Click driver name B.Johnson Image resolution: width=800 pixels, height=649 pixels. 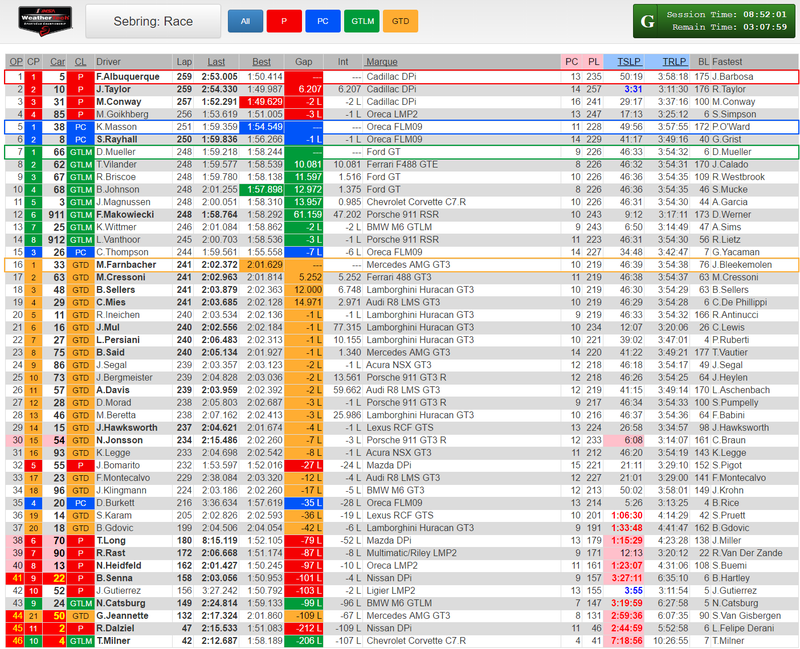[x=118, y=189]
